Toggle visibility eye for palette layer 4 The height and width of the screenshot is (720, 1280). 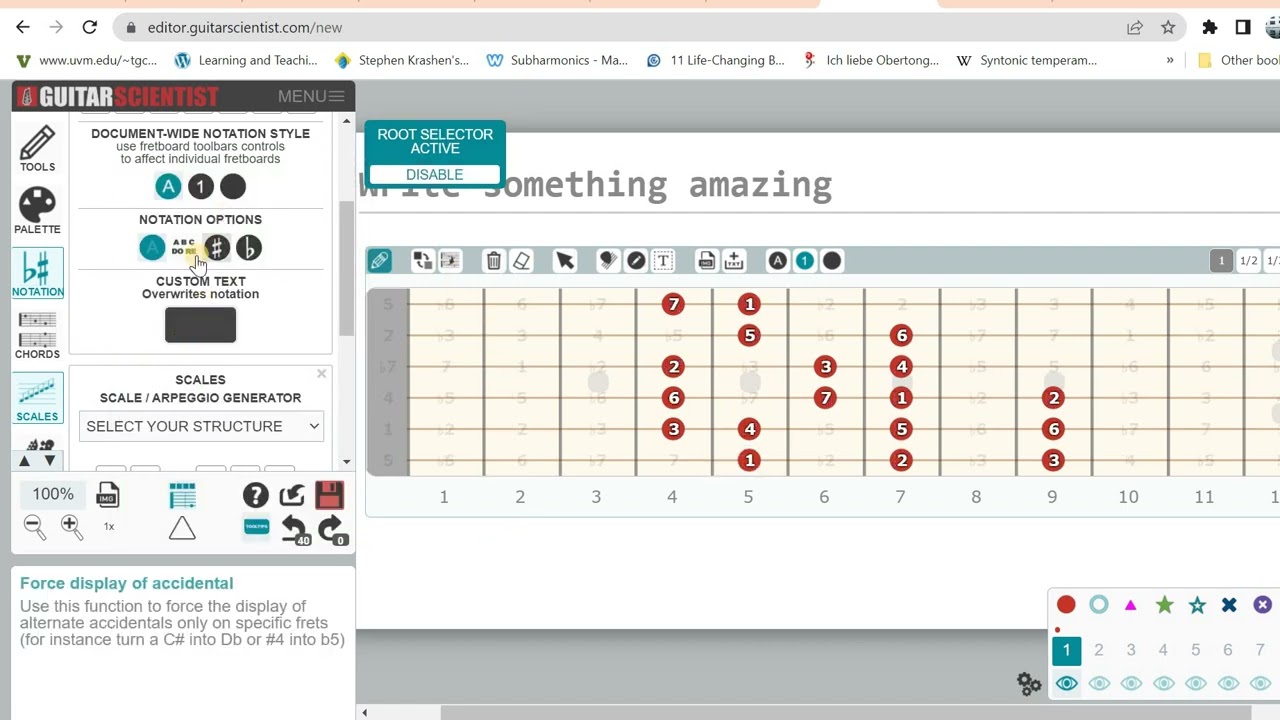(1163, 684)
